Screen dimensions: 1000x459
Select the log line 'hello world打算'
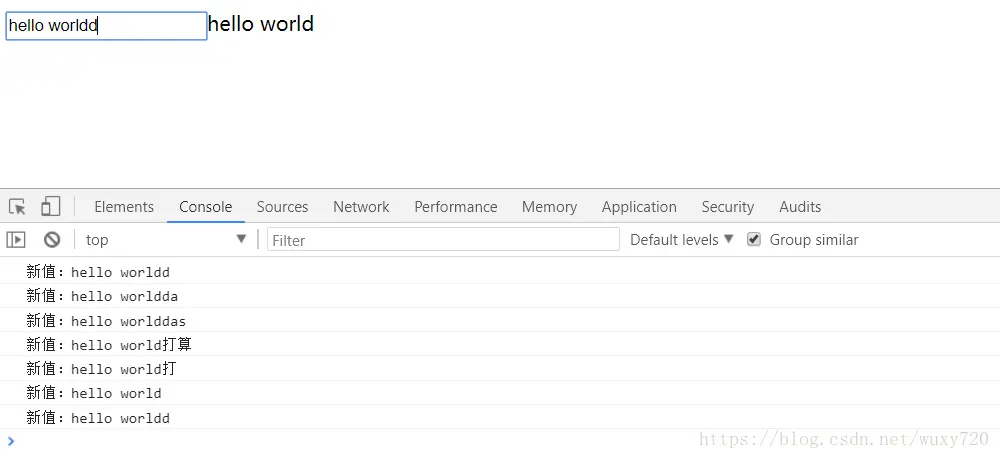click(x=500, y=345)
